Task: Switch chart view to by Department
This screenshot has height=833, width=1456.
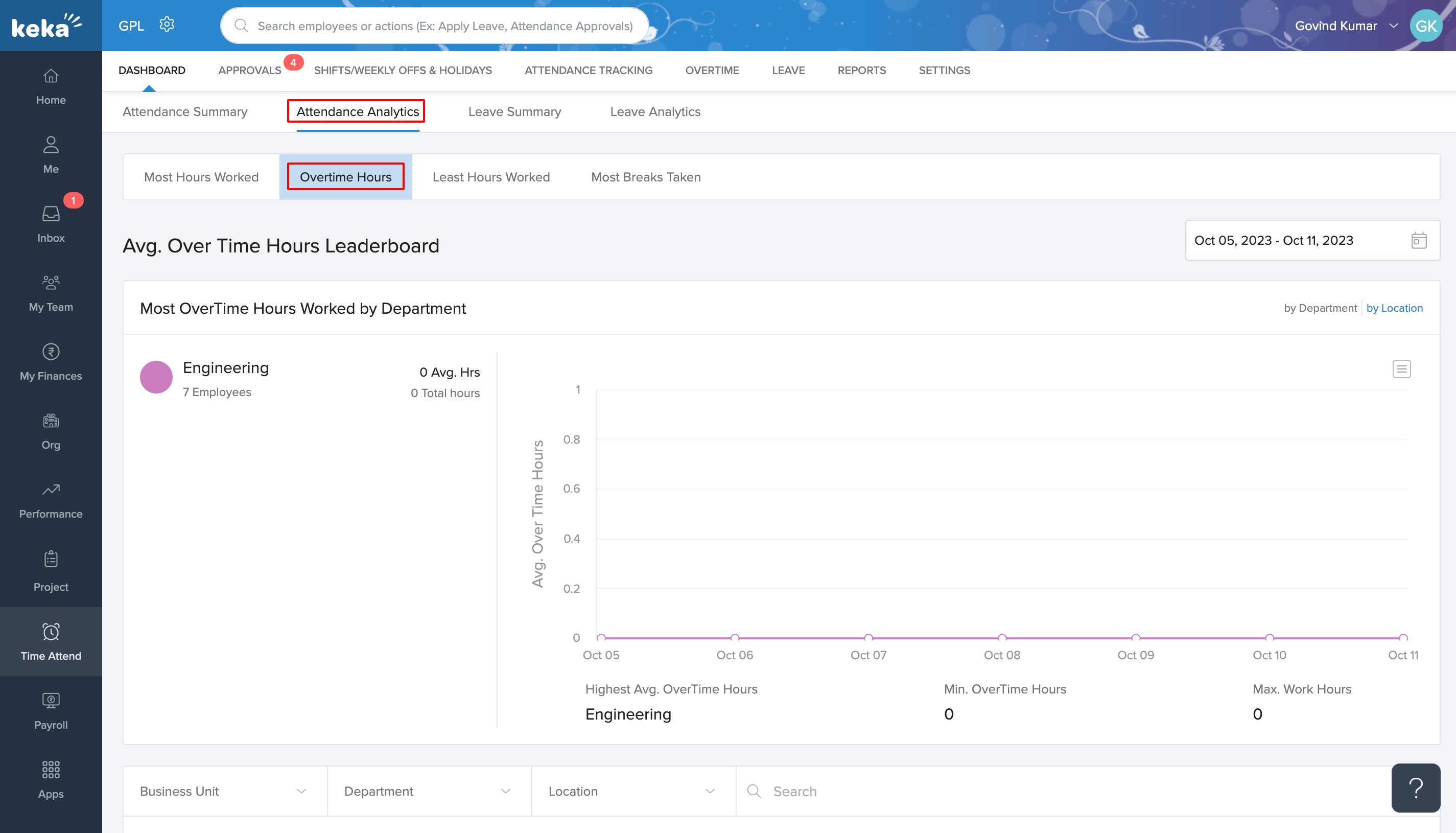Action: (x=1320, y=308)
